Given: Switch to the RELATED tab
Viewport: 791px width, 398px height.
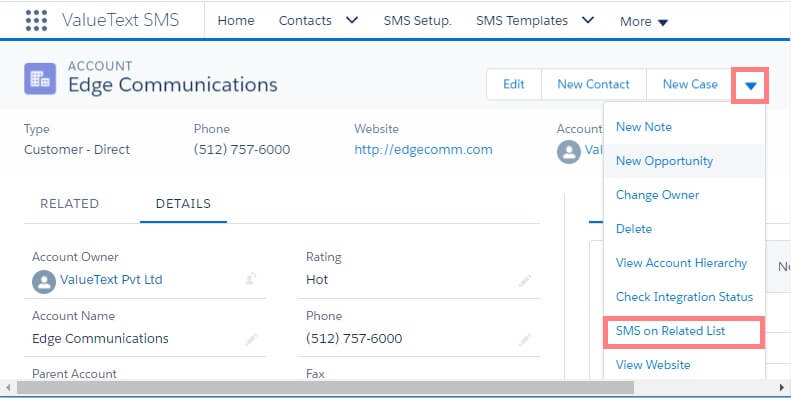Looking at the screenshot, I should (70, 204).
